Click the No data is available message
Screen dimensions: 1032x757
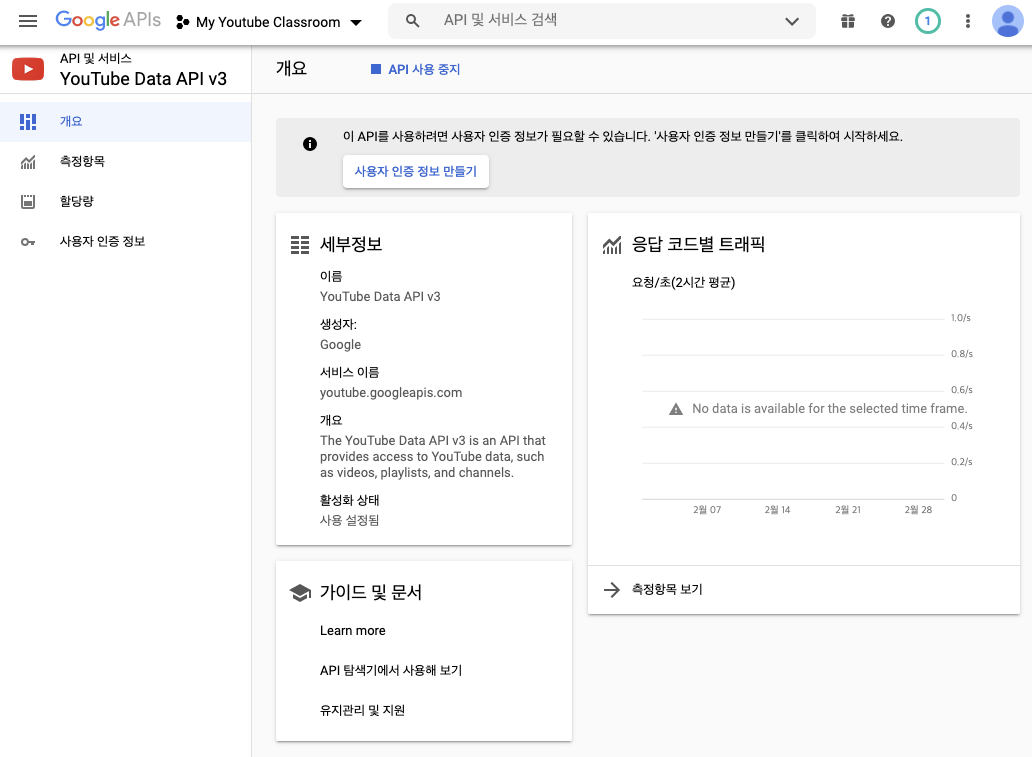[829, 409]
